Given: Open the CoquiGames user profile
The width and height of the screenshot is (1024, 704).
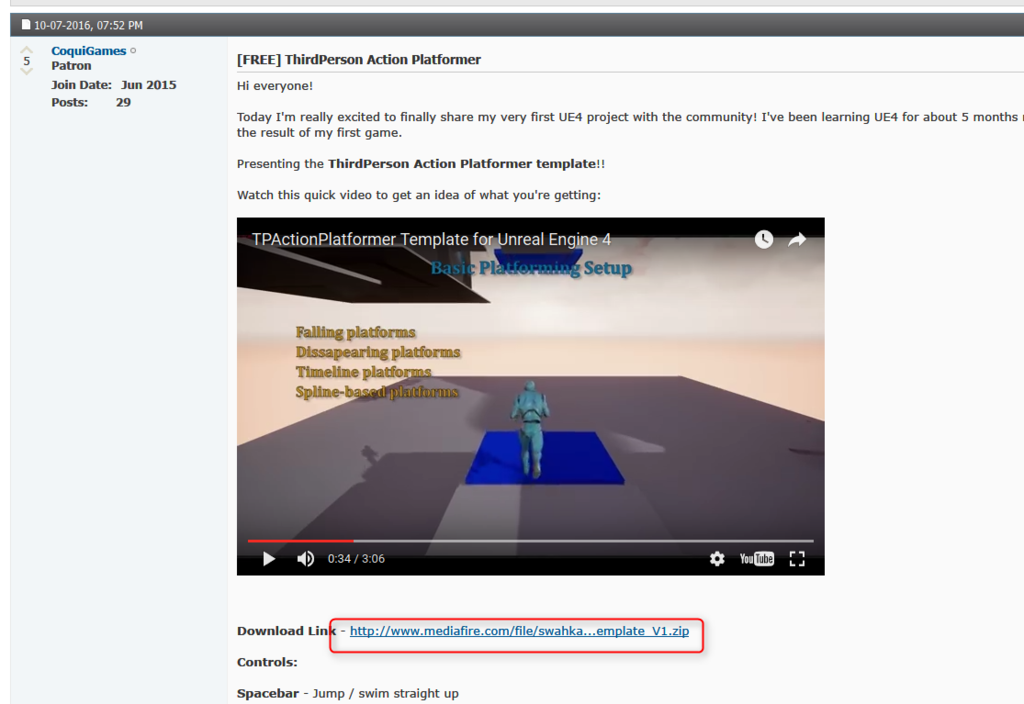Looking at the screenshot, I should tap(89, 51).
